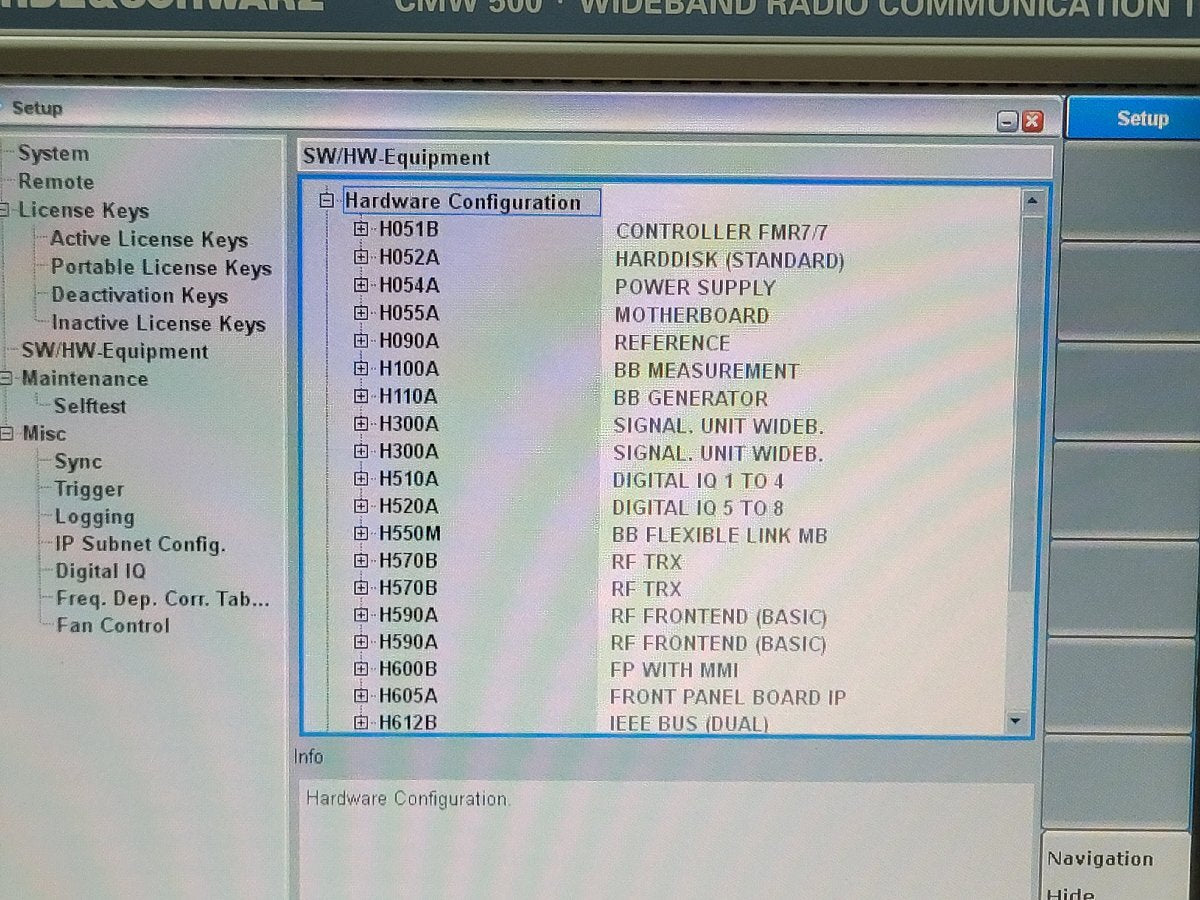
Task: Click the hardware list scroll-down arrow
Action: (x=1017, y=720)
